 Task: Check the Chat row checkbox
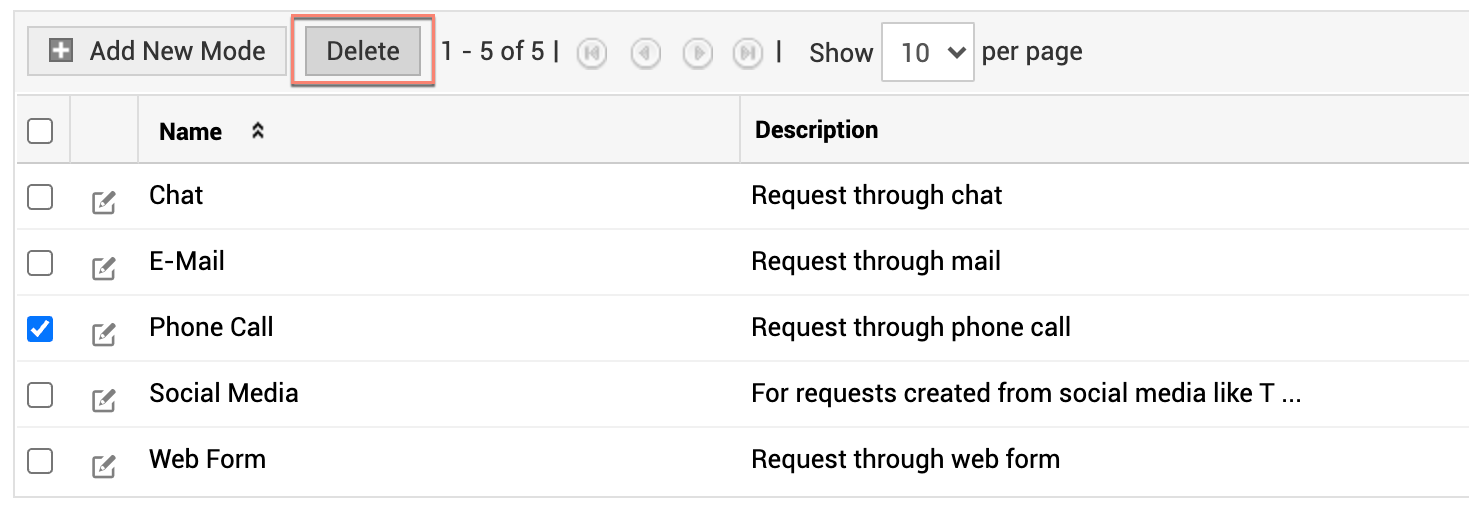click(x=40, y=197)
